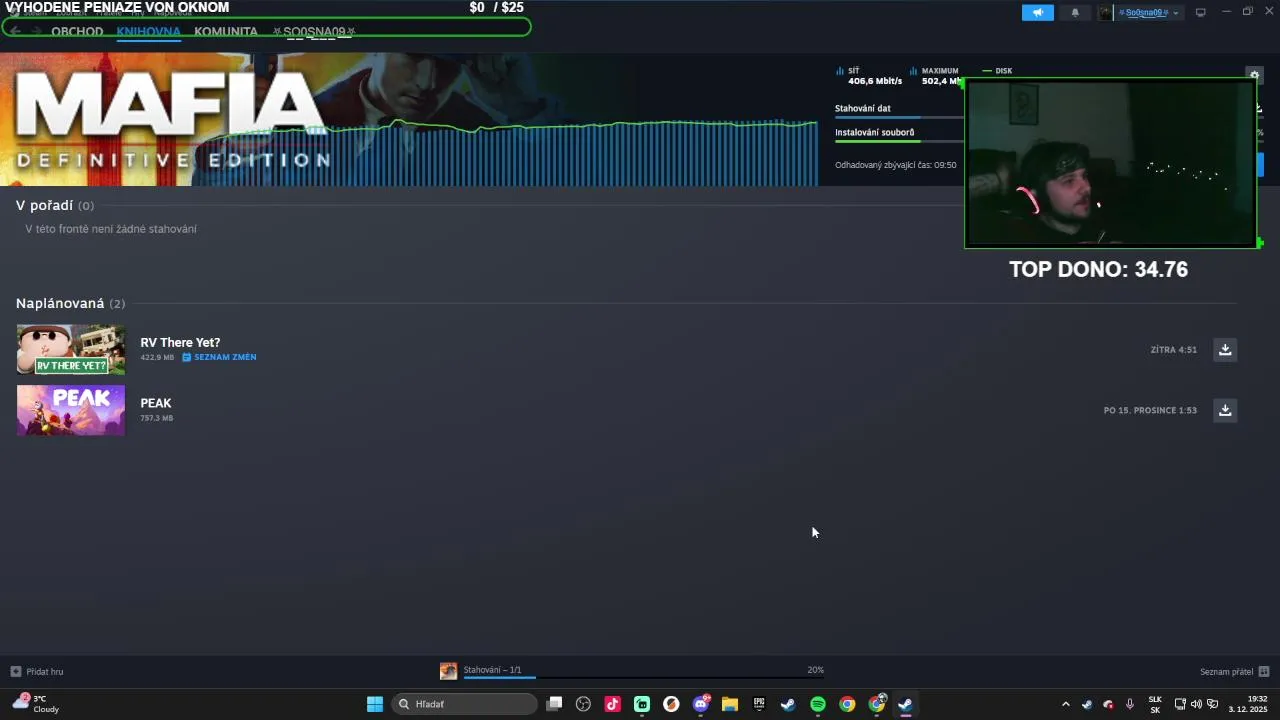Open File Explorer from taskbar
Viewport: 1280px width, 720px height.
click(730, 704)
